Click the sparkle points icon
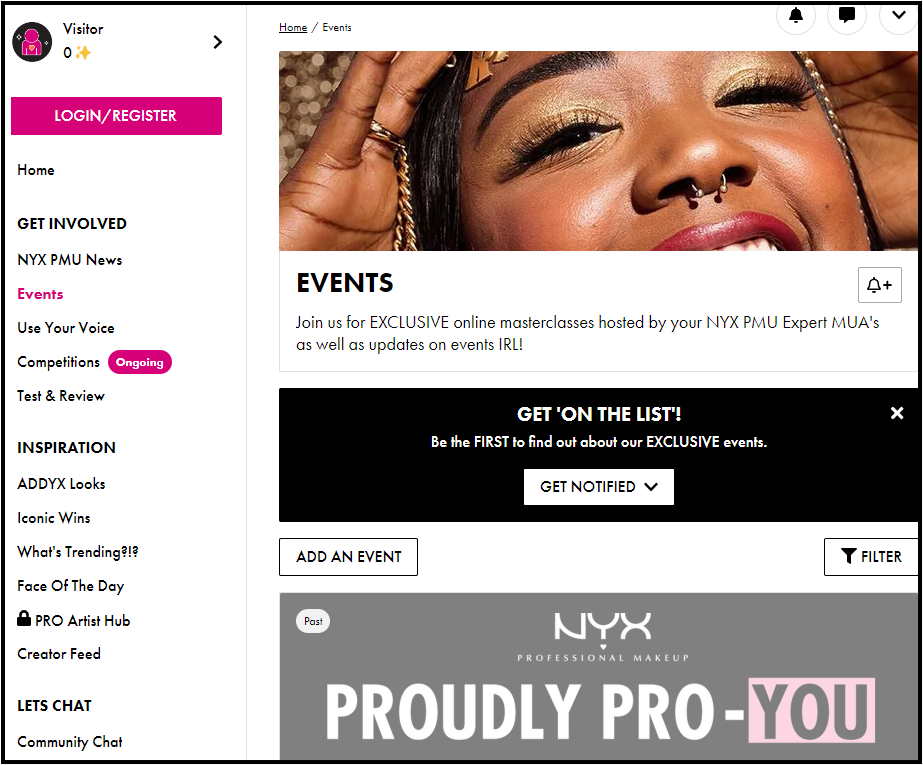 point(83,53)
